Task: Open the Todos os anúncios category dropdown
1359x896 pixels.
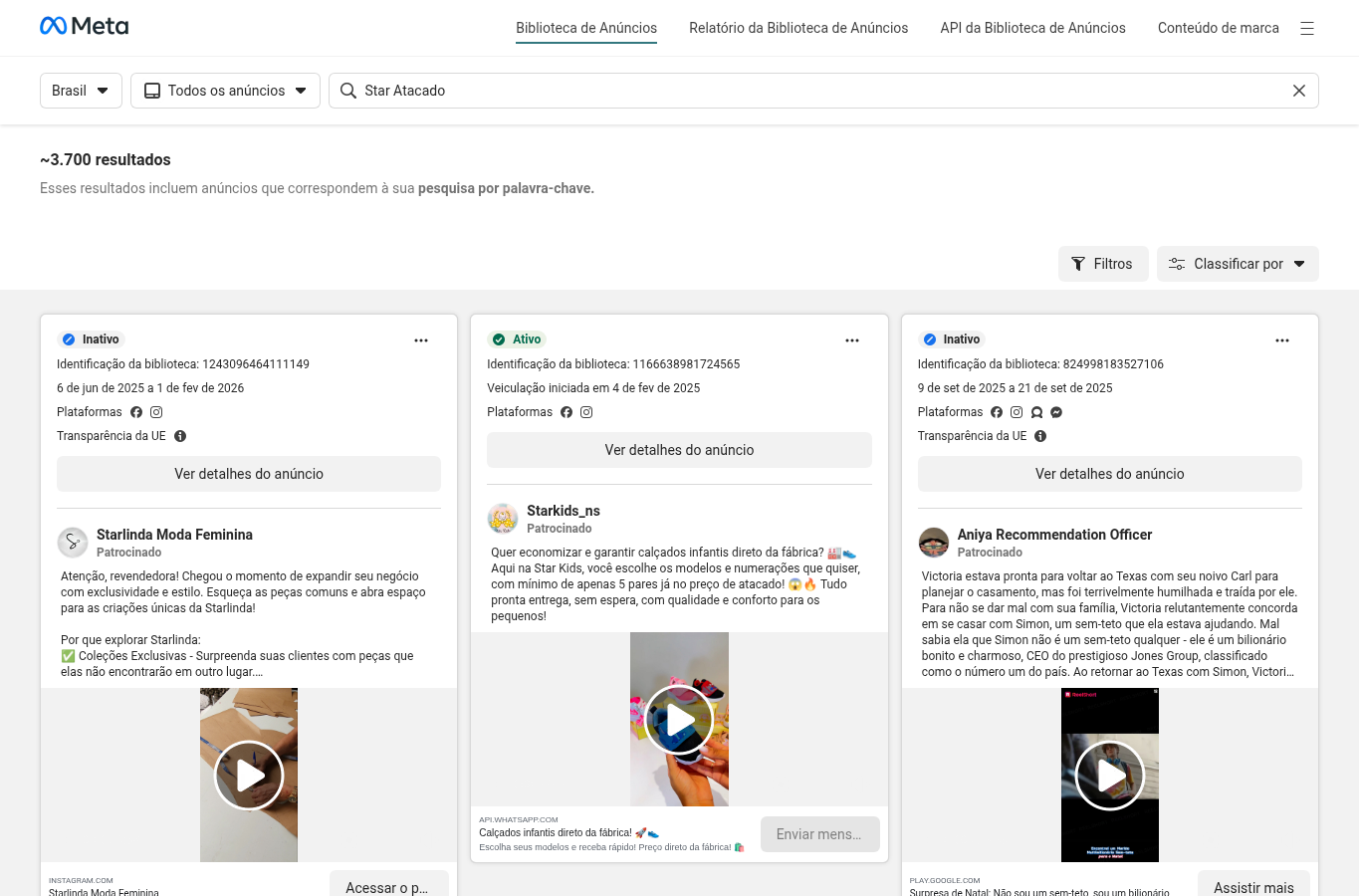Action: 225,91
